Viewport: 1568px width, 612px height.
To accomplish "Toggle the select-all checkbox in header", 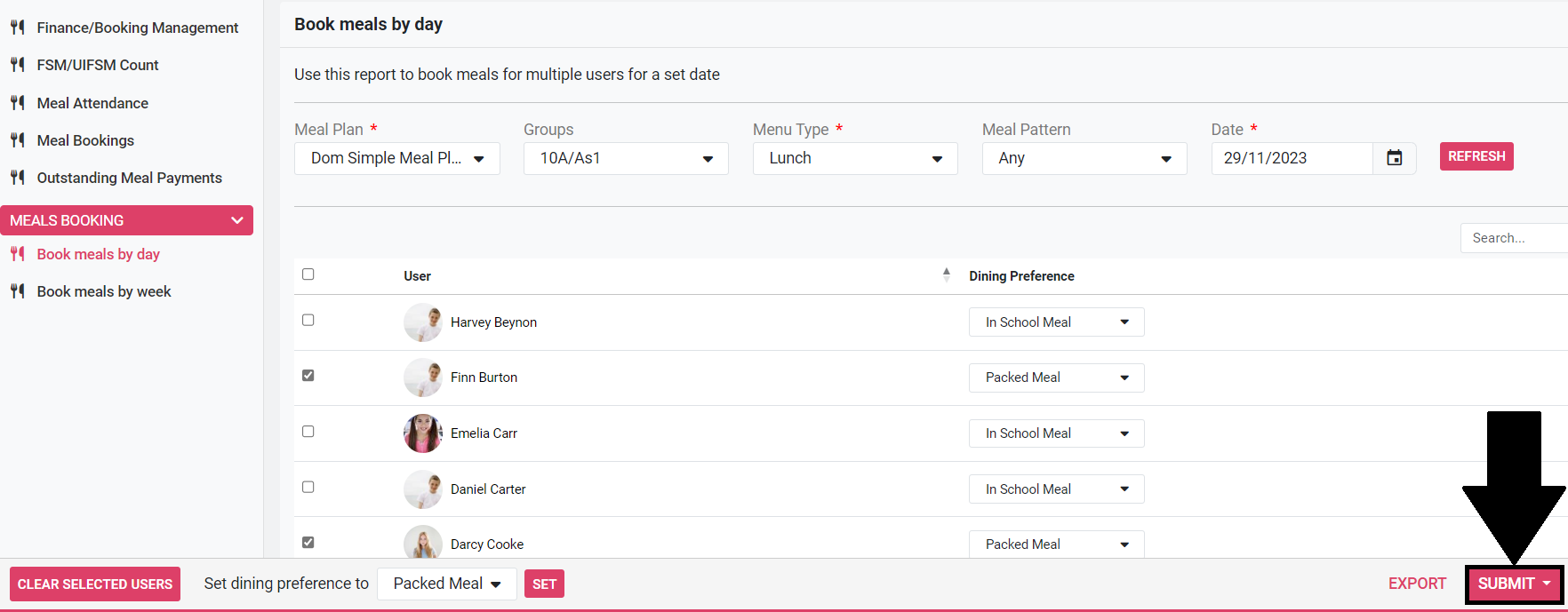I will coord(308,274).
